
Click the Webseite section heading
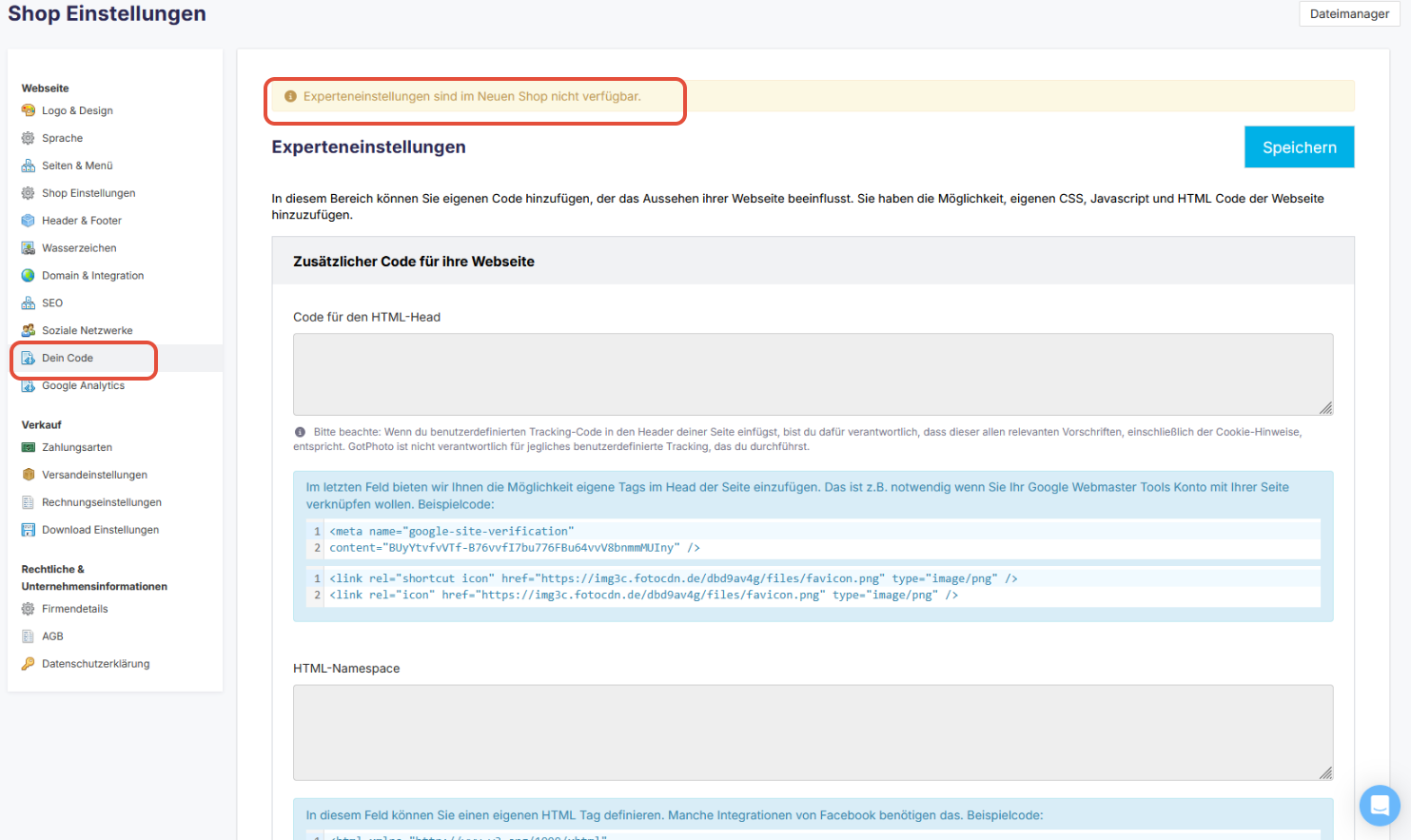[46, 88]
